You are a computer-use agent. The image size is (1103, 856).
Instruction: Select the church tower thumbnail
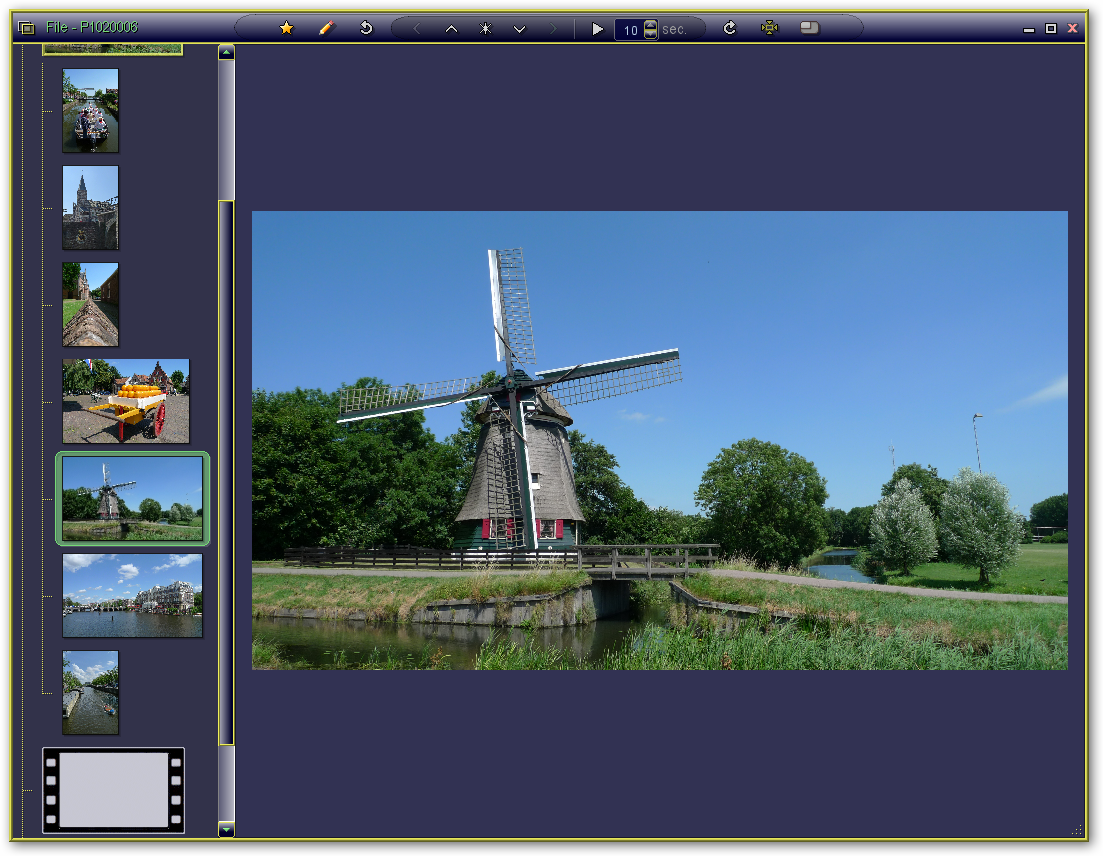pos(91,207)
